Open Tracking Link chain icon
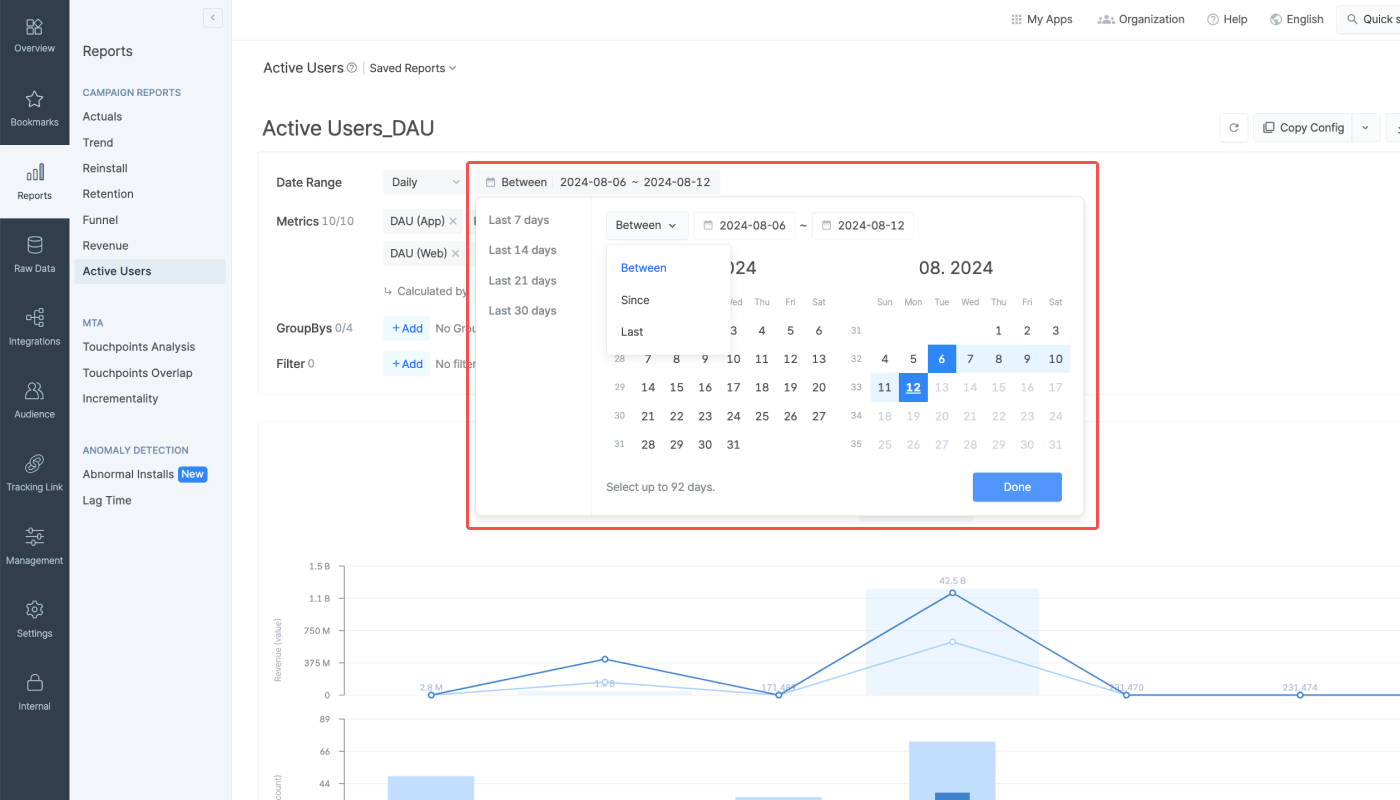 coord(34,464)
